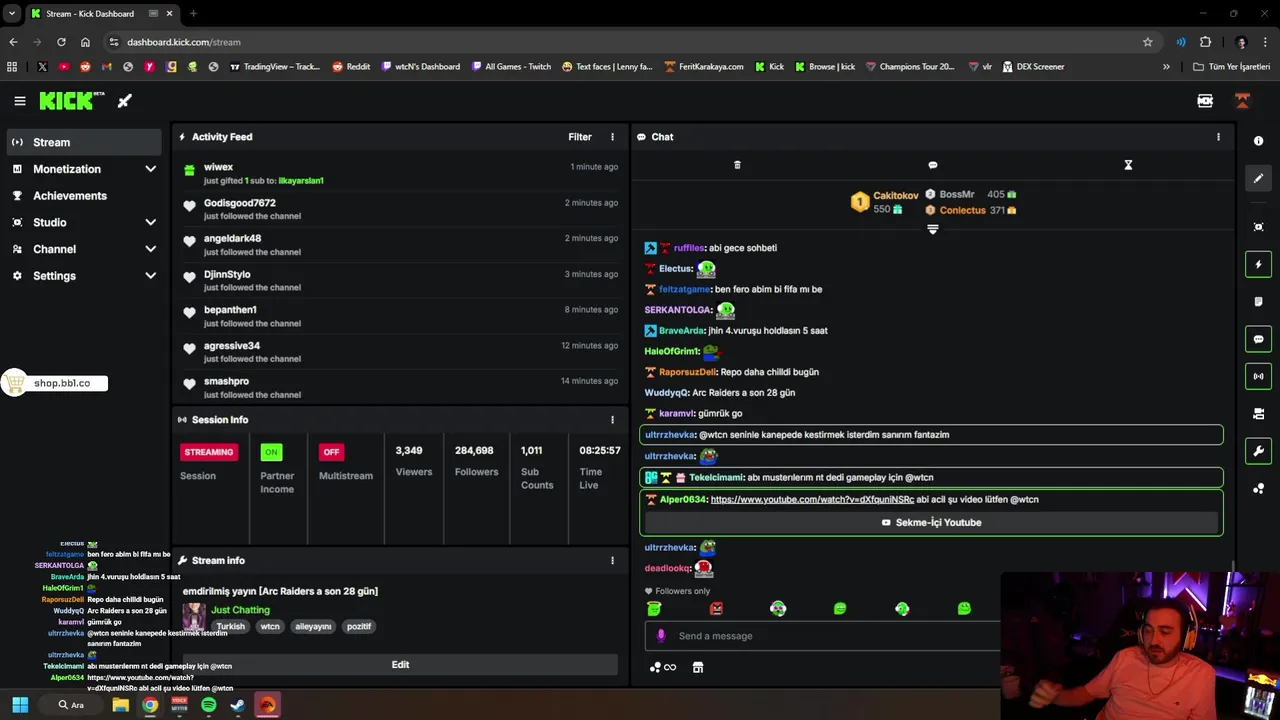Open Achievements in the left sidebar
Viewport: 1280px width, 720px height.
coord(84,196)
